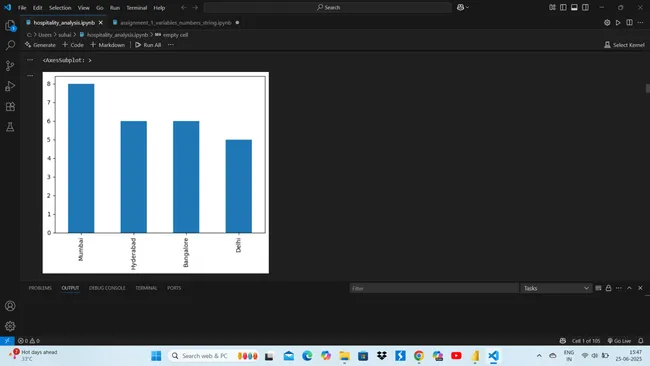This screenshot has height=366, width=650.
Task: Open the output cell actions ellipsis beside chart
Action: (30, 75)
